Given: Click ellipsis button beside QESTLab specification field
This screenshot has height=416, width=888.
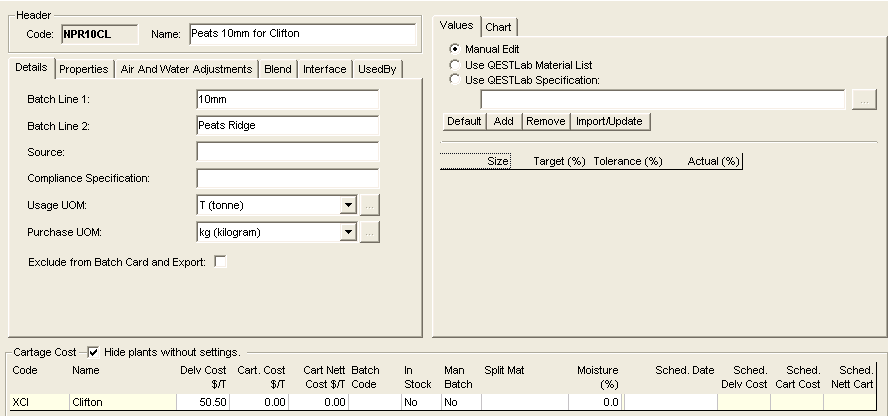Looking at the screenshot, I should (x=864, y=99).
